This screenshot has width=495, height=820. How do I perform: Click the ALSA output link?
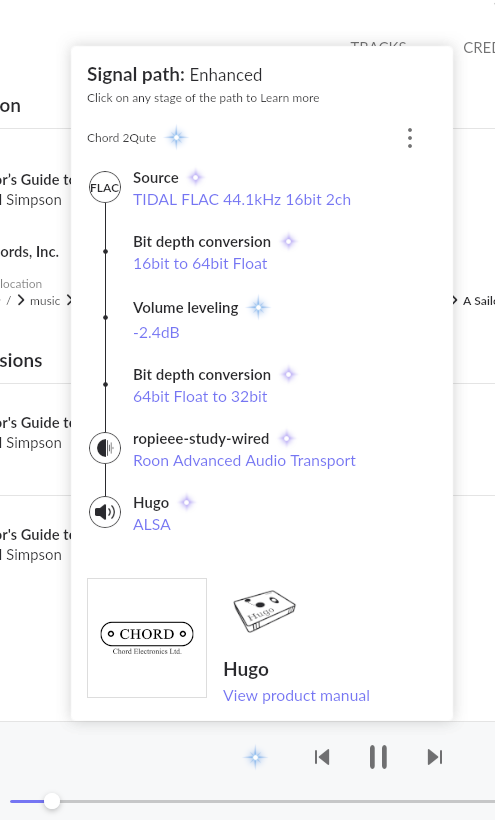click(x=152, y=525)
